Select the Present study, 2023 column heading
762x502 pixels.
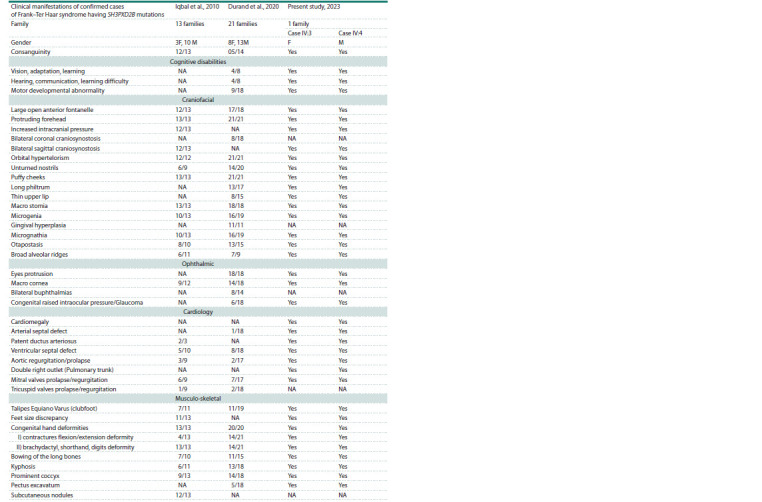pos(314,7)
